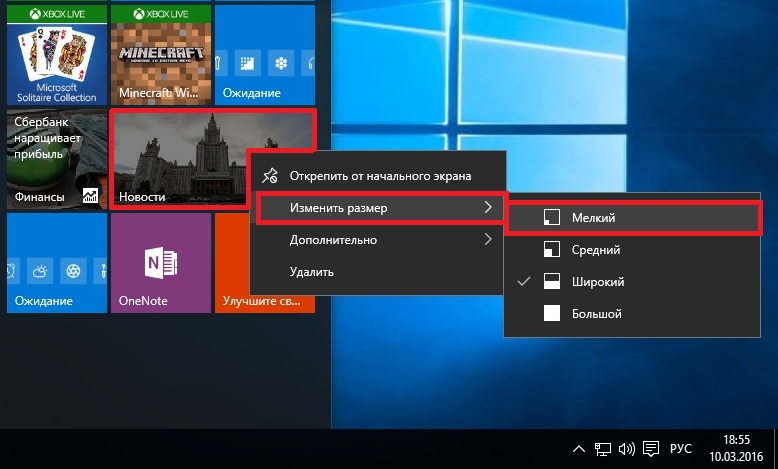Click the large-size icon beside Большой

tap(552, 314)
